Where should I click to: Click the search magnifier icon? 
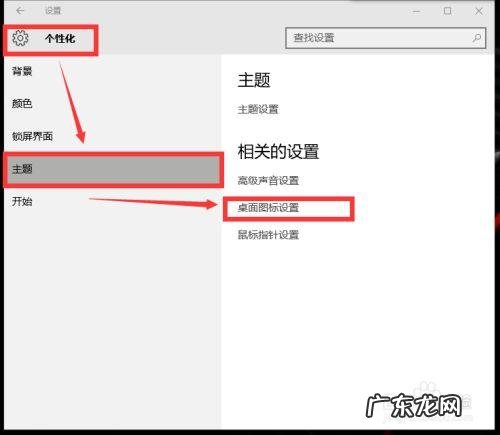[477, 38]
